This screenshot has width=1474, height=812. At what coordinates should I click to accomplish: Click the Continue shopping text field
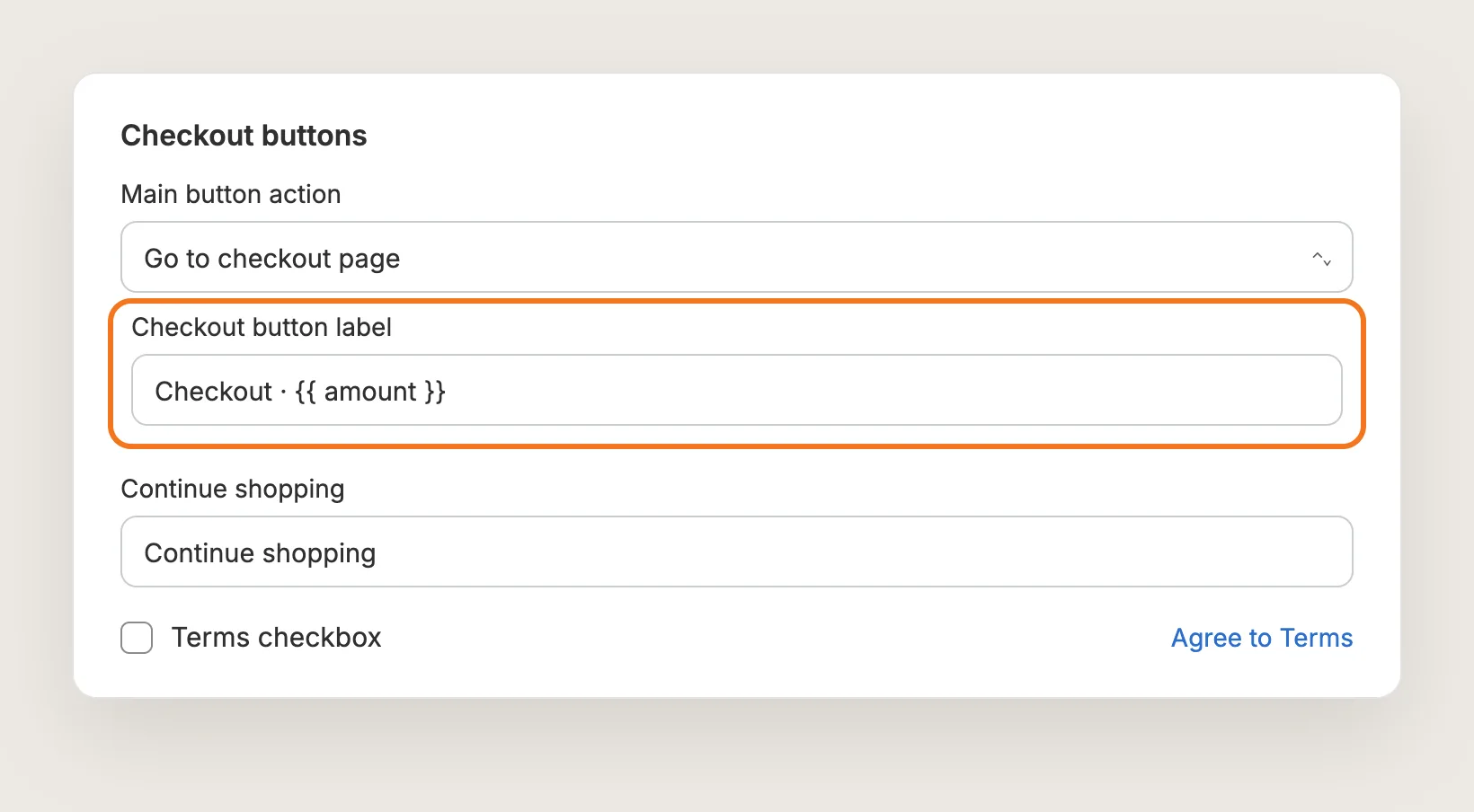point(736,552)
